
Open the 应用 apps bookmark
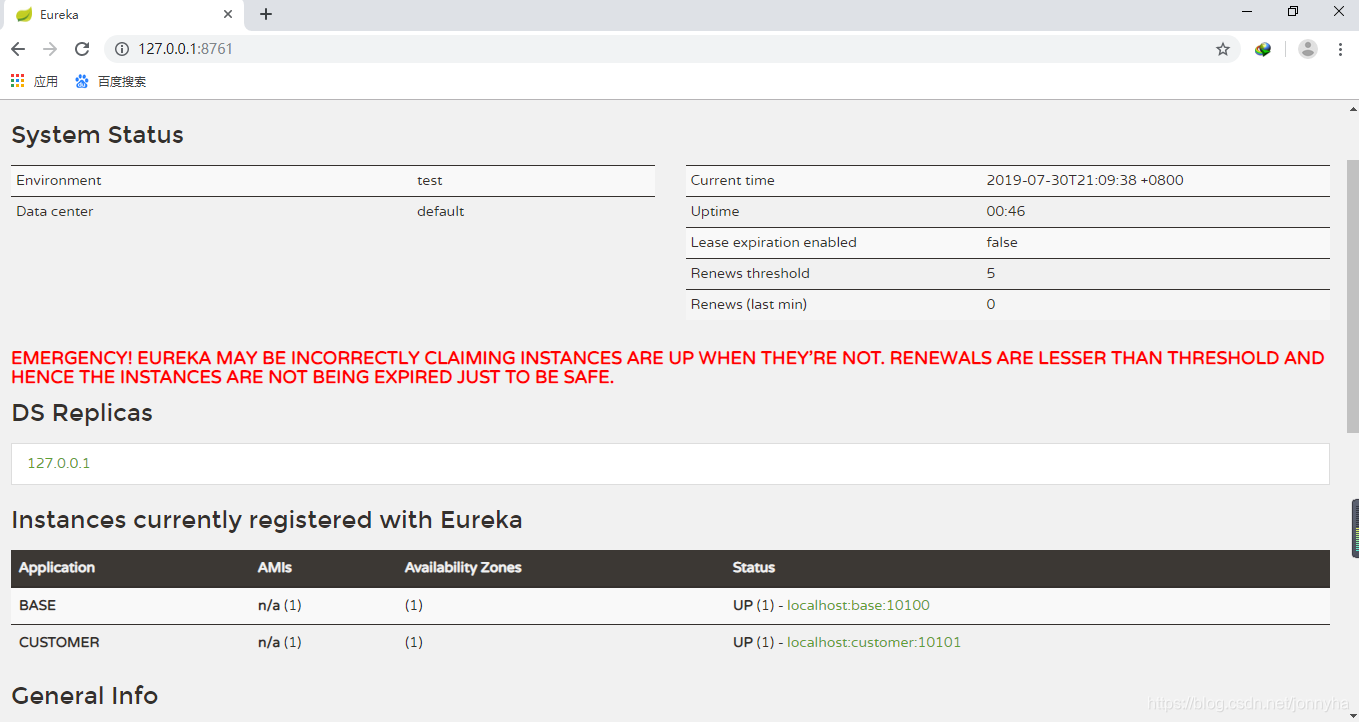35,81
